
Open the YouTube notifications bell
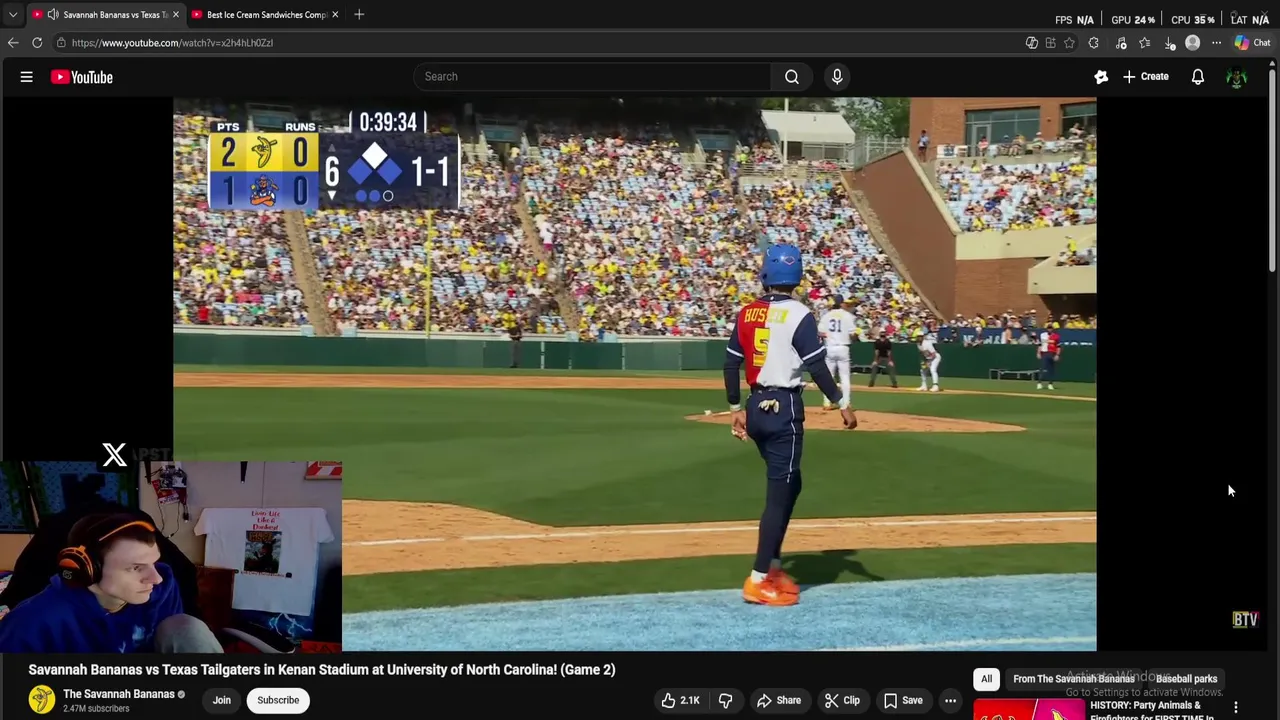(x=1197, y=77)
